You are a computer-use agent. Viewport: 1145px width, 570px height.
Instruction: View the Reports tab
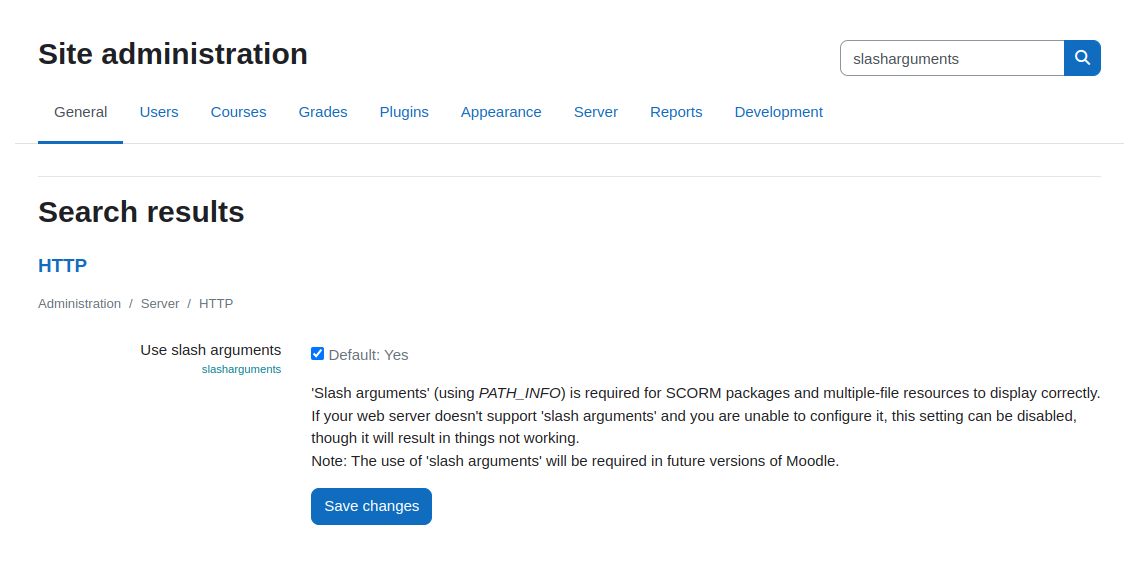(x=676, y=112)
